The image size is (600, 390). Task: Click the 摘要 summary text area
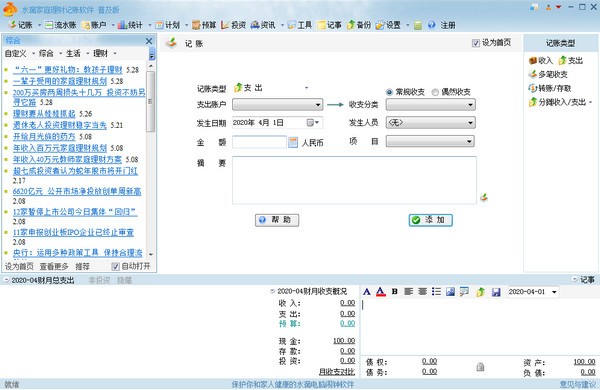pyautogui.click(x=354, y=180)
